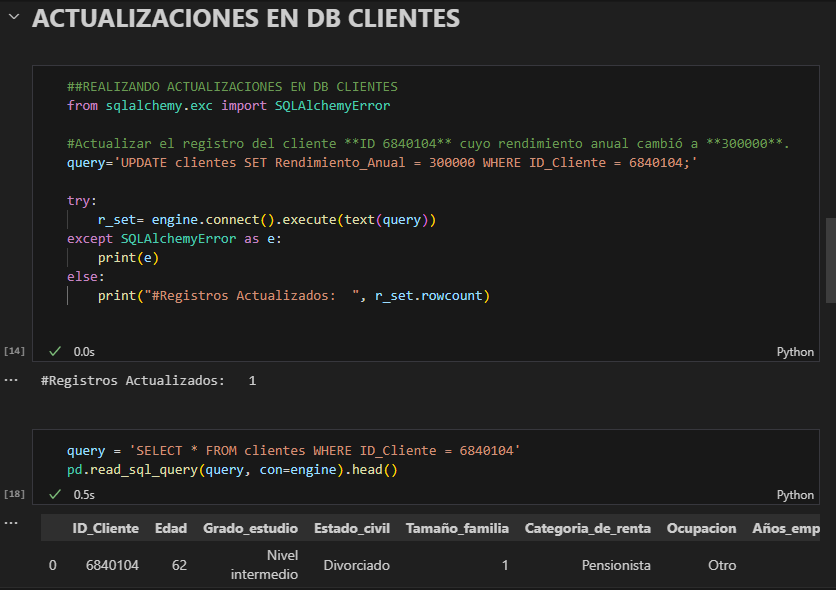Screen dimensions: 836x590
Task: Click the ID_Cliente column header
Action: click(106, 528)
